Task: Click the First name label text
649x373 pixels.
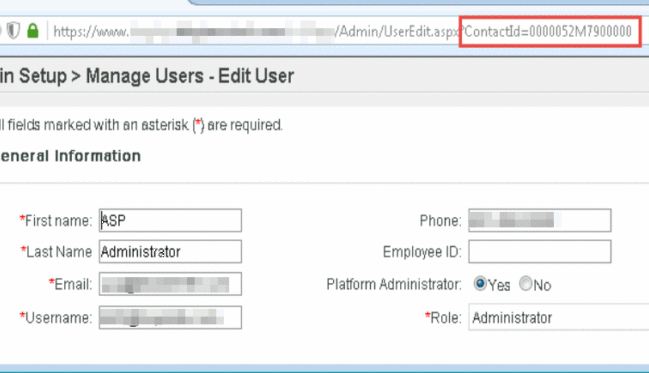Action: point(58,221)
